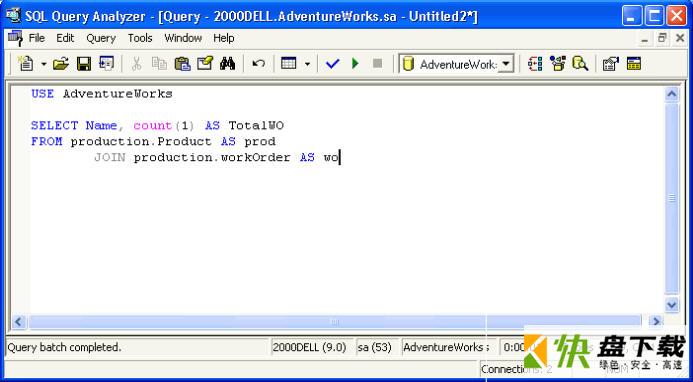Viewport: 693px width, 382px height.
Task: Click the vertical scrollbar up arrow
Action: click(672, 94)
